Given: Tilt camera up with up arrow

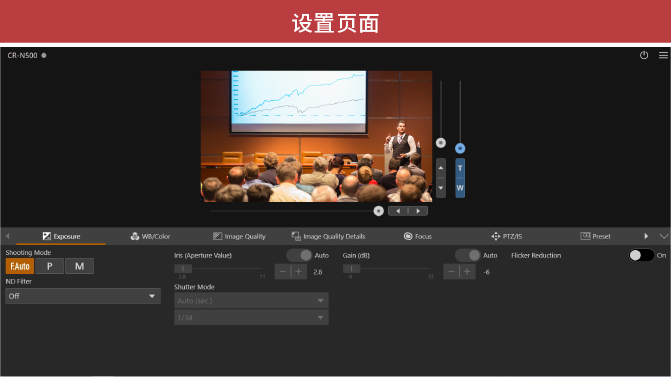Looking at the screenshot, I should [x=441, y=168].
